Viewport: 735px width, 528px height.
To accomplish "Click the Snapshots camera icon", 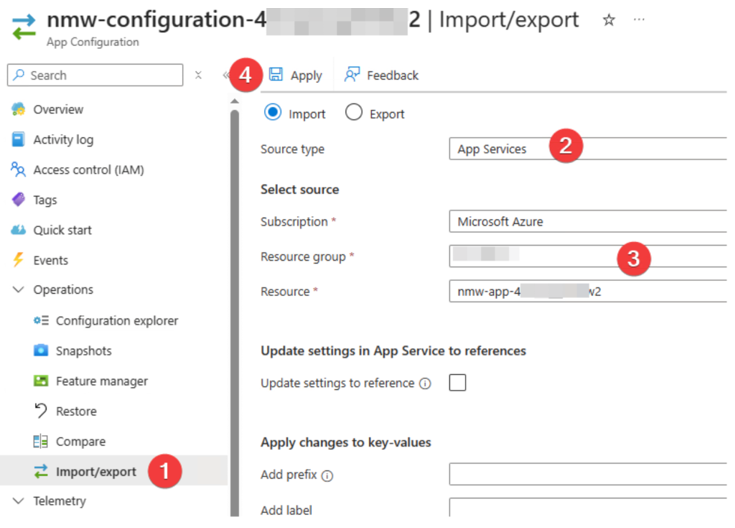I will coord(41,350).
